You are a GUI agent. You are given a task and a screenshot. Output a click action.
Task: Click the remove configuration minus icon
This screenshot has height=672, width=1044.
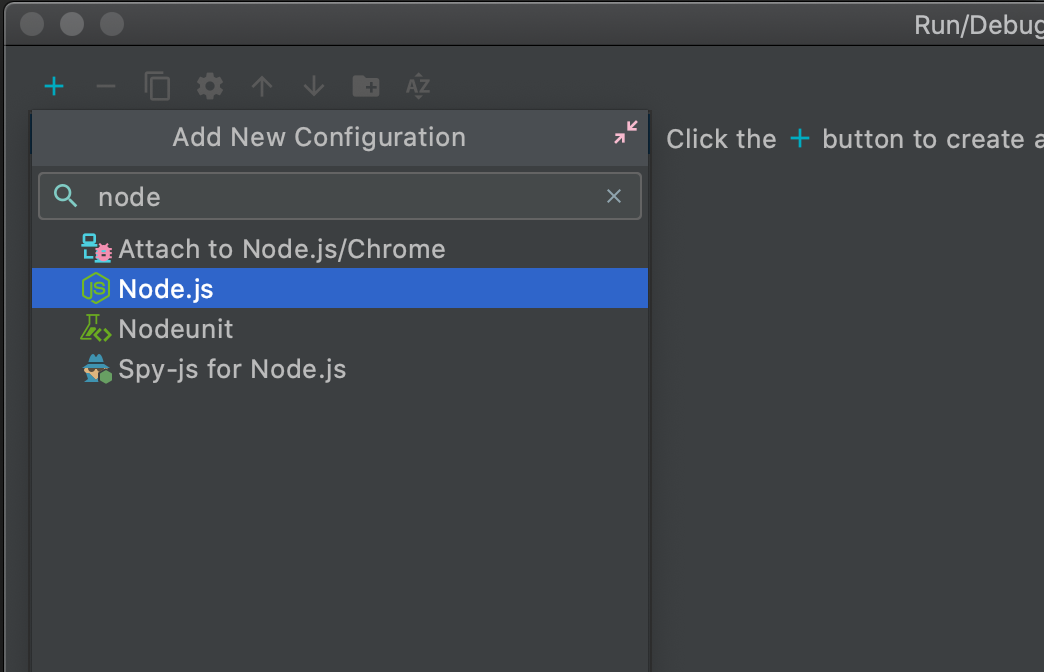(106, 86)
